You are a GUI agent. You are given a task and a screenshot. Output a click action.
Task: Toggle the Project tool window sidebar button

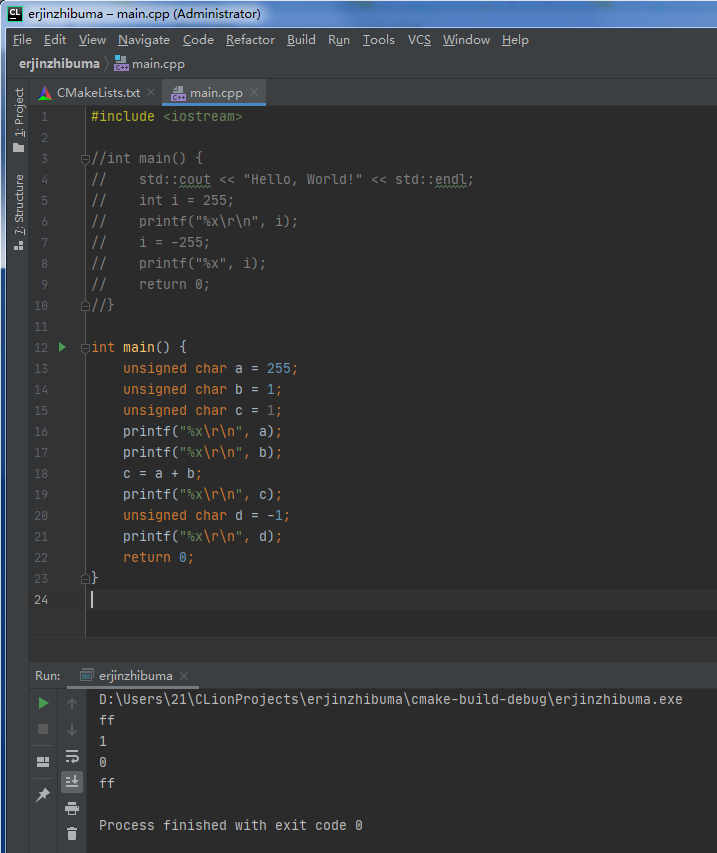[18, 120]
